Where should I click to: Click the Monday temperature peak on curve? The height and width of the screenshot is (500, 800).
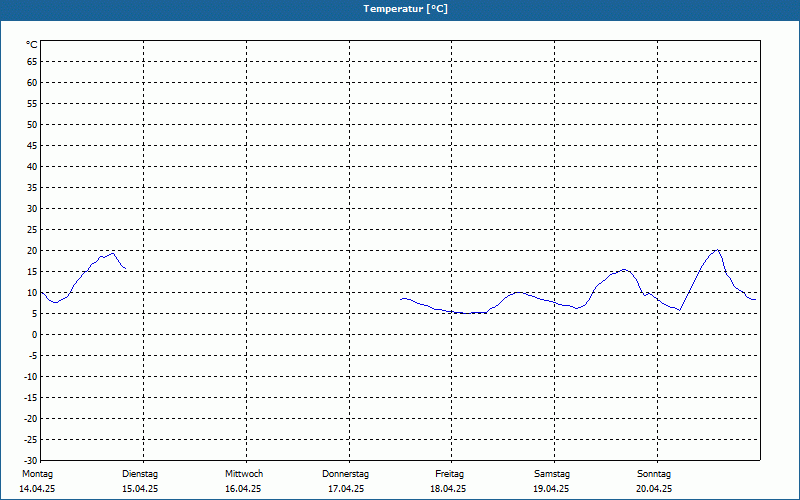[113, 254]
